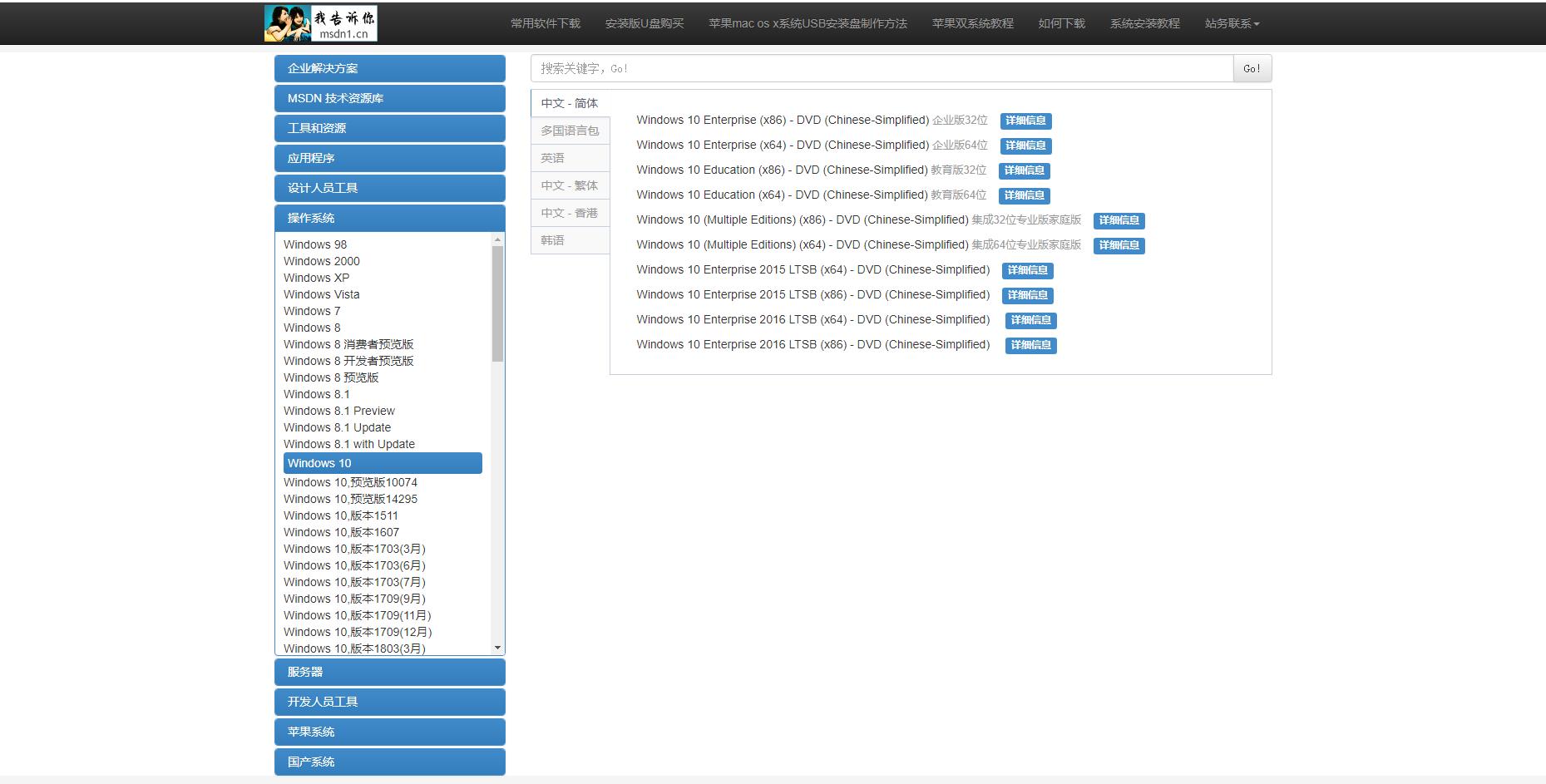Open 系统安装教程 navigation link
This screenshot has width=1546, height=784.
(x=1145, y=23)
